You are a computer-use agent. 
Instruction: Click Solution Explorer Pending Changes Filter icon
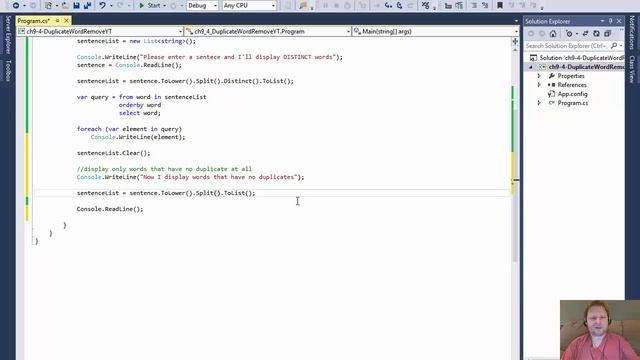569,34
